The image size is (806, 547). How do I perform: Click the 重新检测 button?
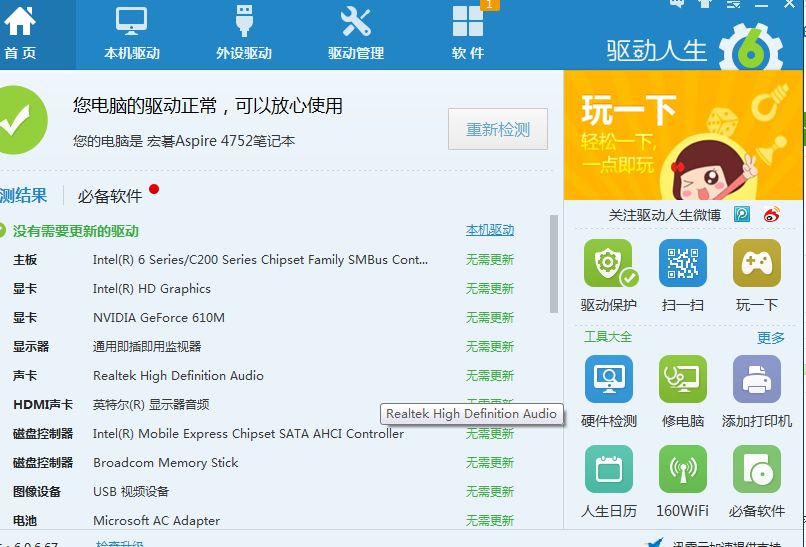(x=498, y=129)
